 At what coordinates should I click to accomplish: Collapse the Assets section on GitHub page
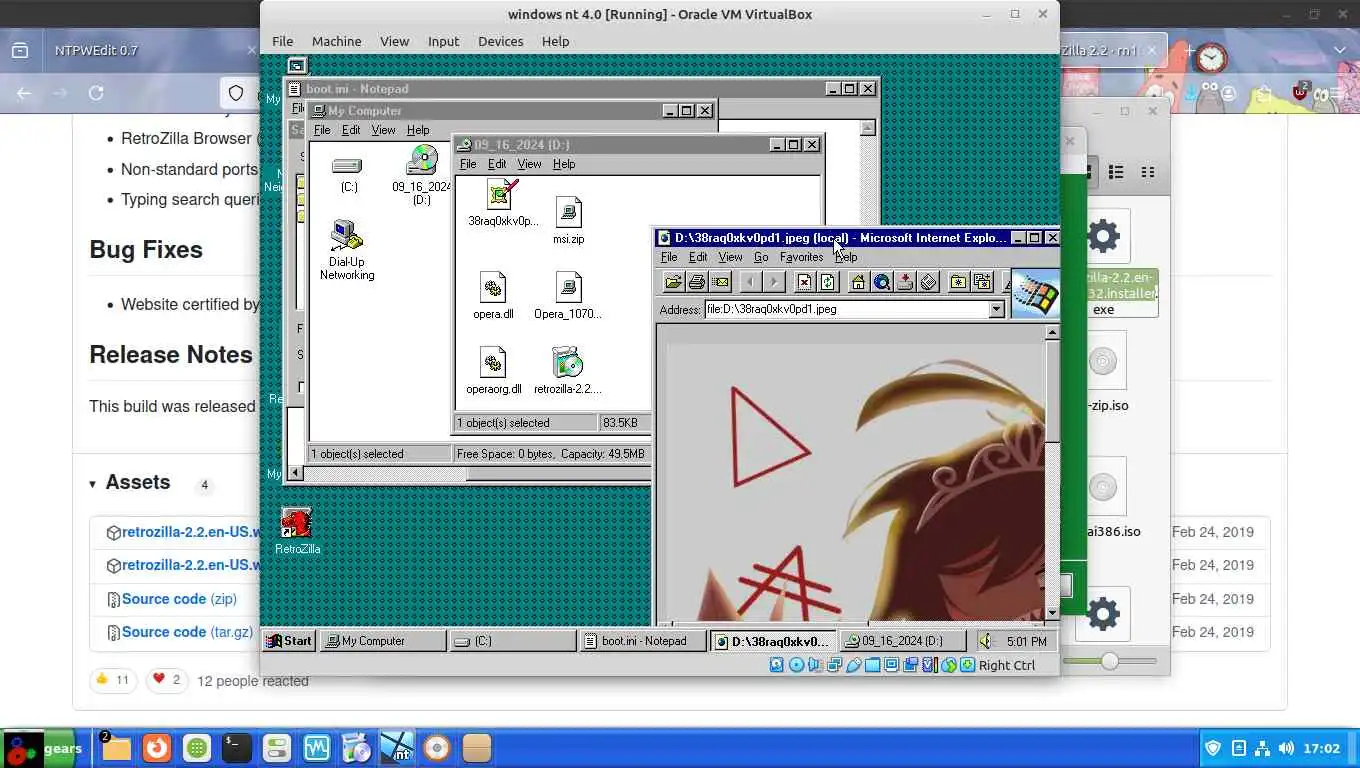[93, 484]
